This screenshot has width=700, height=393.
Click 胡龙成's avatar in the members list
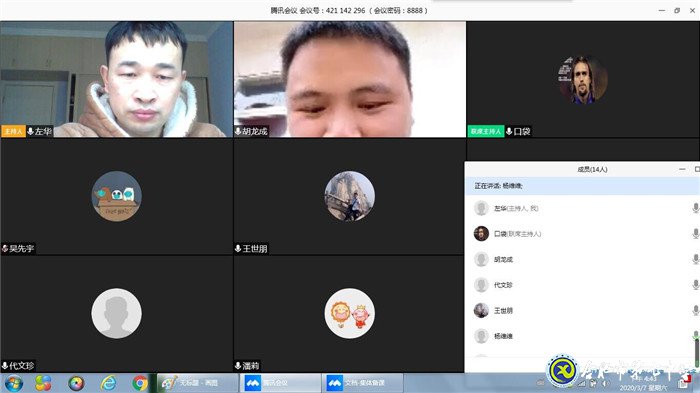481,259
